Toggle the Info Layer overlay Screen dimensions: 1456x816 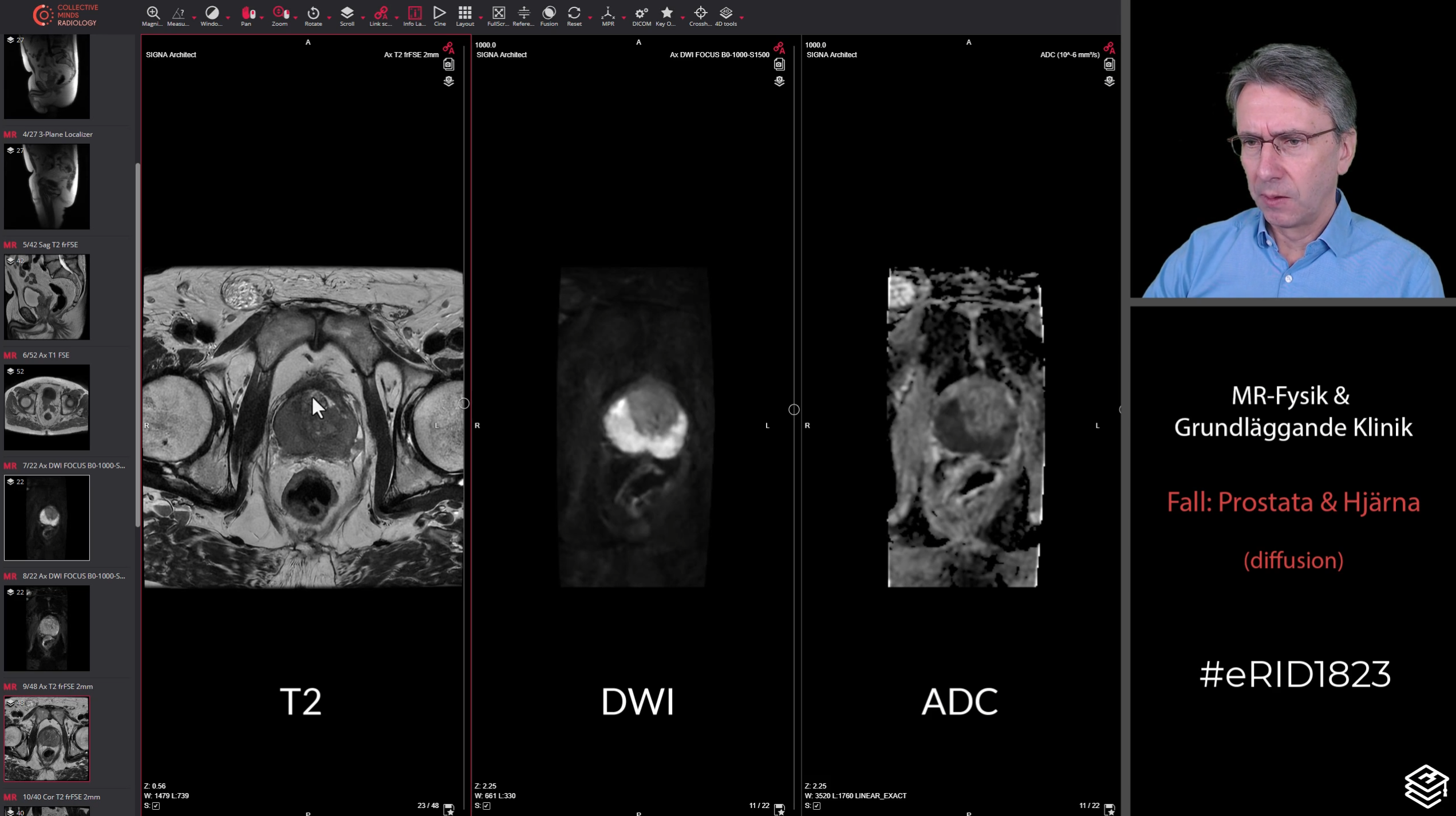coord(414,16)
